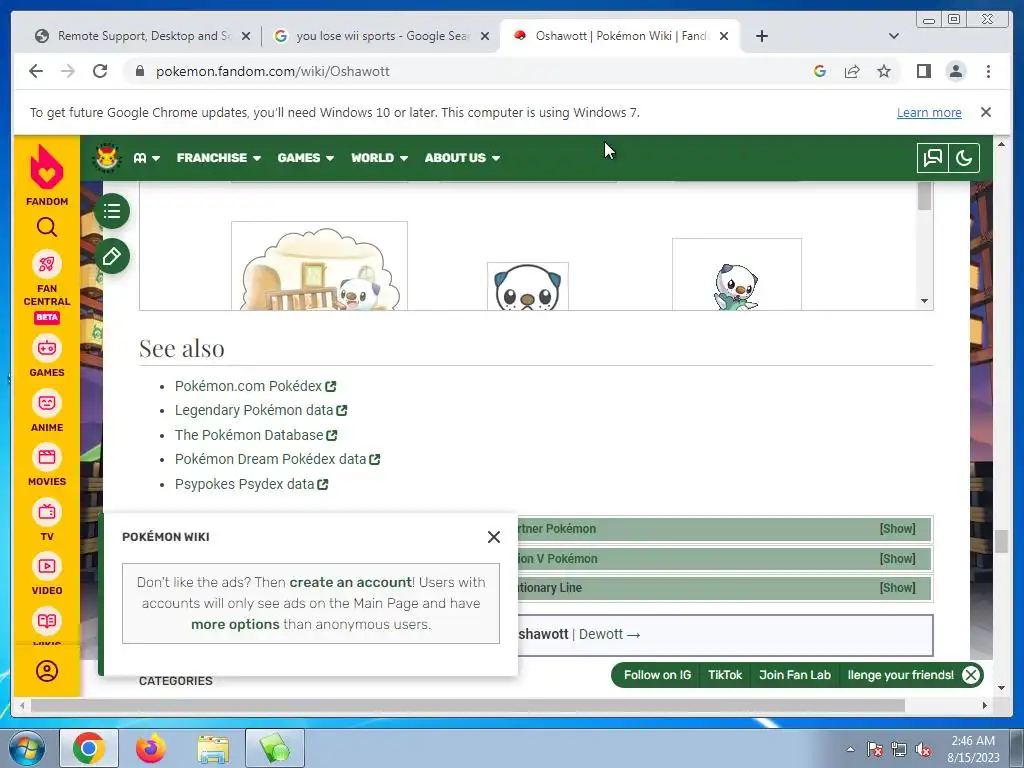Click more options link

coord(235,624)
